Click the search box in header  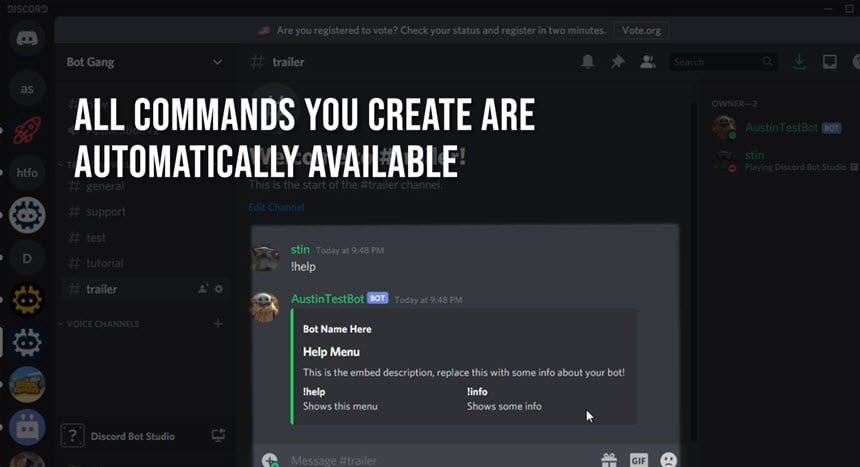click(723, 62)
